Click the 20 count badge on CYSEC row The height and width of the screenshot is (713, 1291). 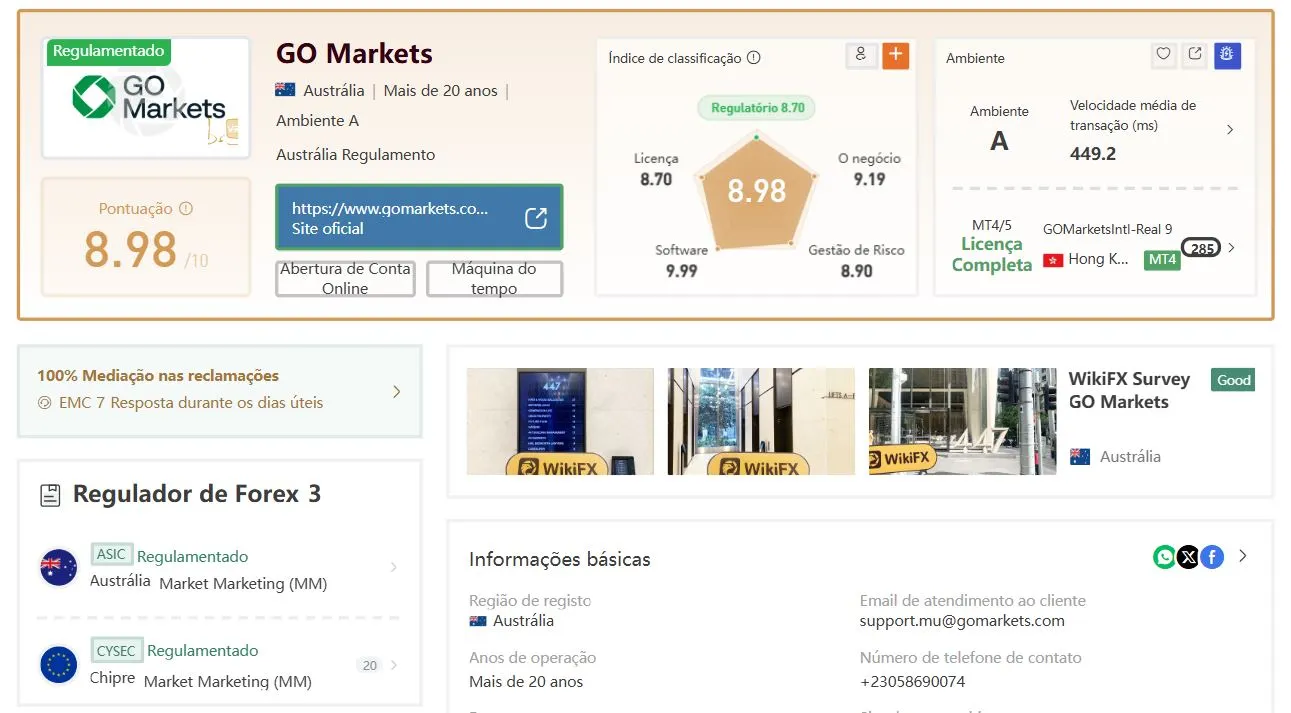click(x=370, y=665)
